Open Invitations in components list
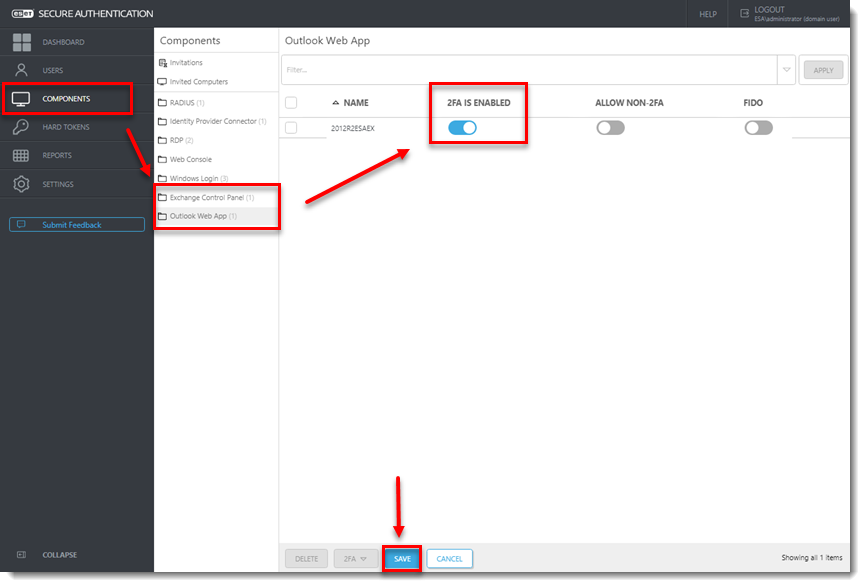This screenshot has height=587, width=865. point(186,63)
